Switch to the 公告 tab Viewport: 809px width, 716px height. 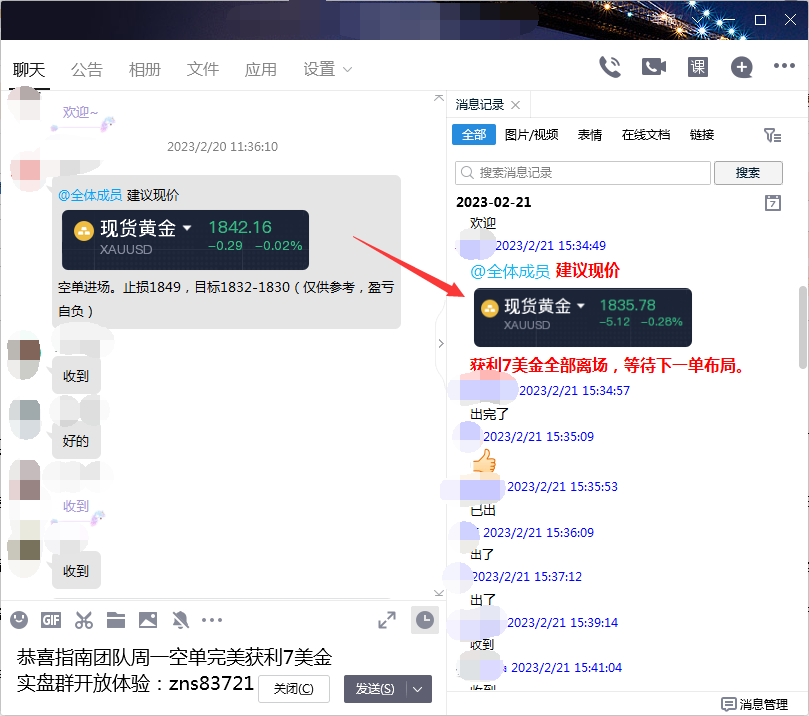click(x=87, y=69)
